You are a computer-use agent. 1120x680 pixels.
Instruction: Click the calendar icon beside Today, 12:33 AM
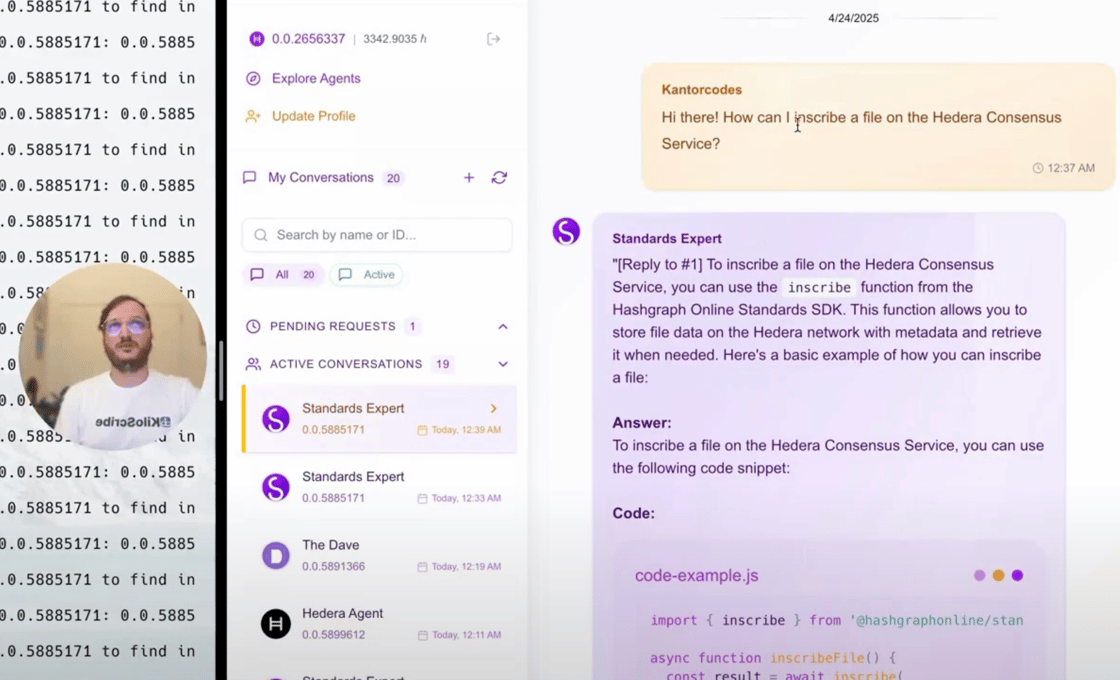422,499
